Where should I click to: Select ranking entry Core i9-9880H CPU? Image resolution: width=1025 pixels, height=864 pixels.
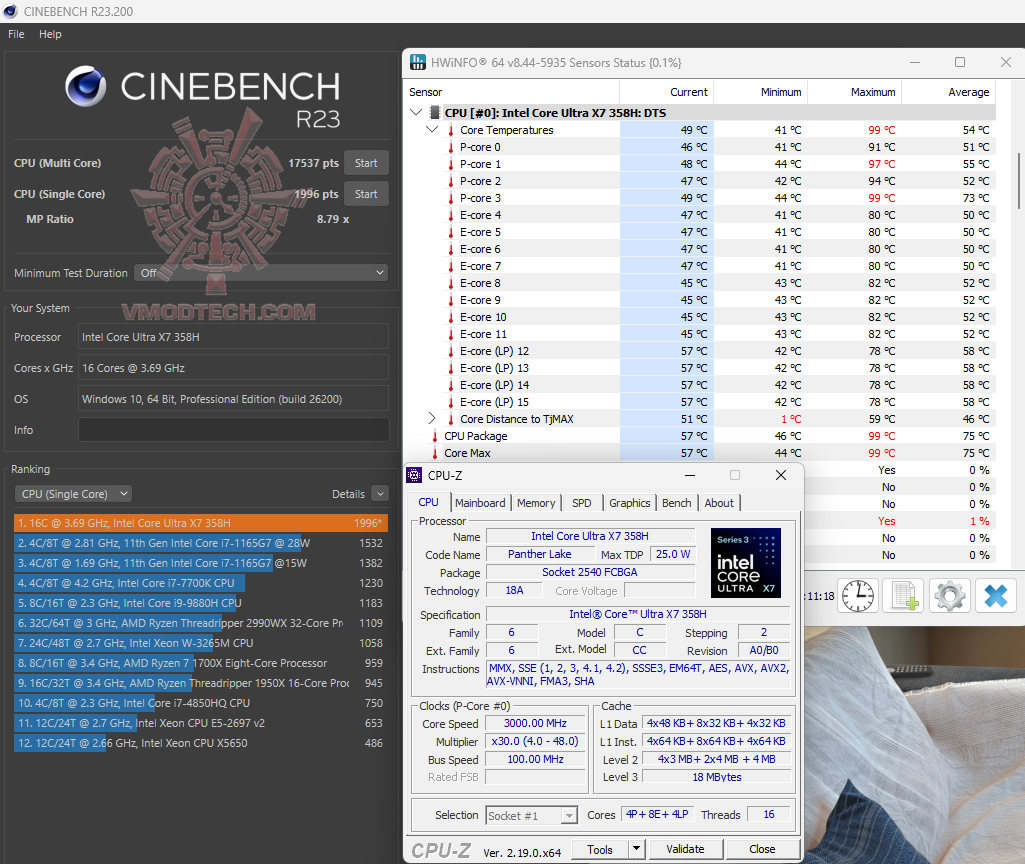201,603
